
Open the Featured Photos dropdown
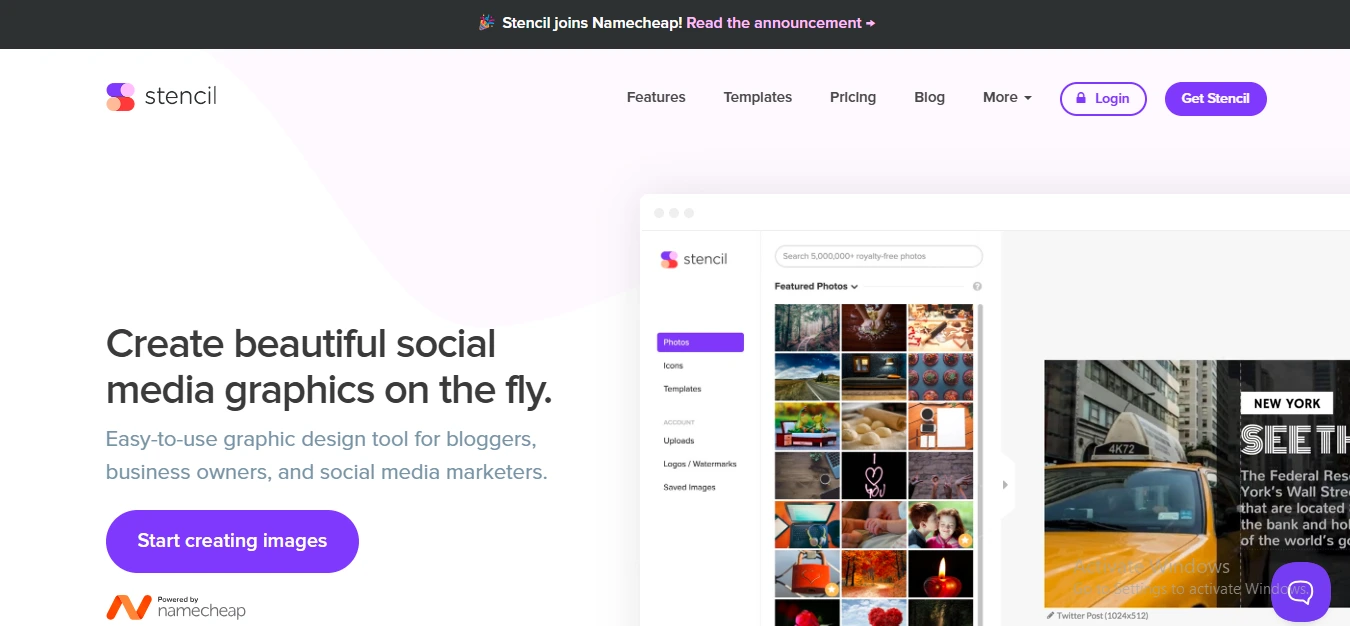(x=816, y=286)
